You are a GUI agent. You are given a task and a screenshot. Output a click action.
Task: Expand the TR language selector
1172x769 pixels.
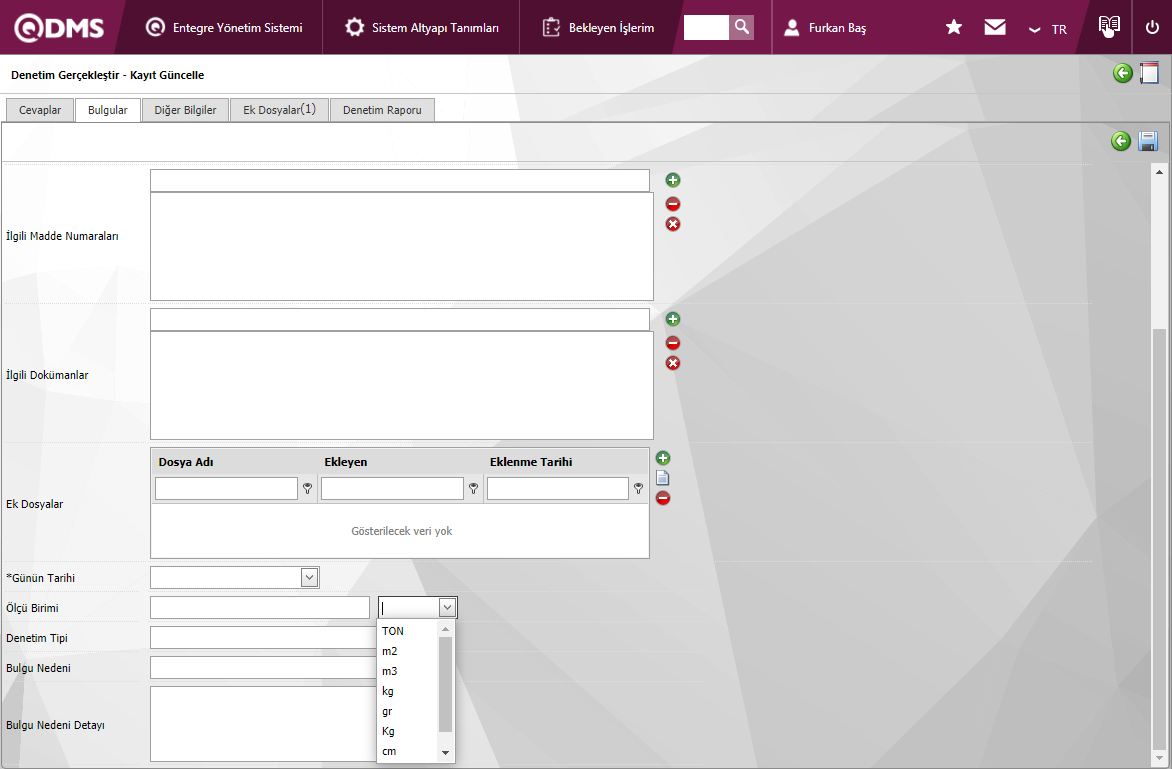(1048, 29)
